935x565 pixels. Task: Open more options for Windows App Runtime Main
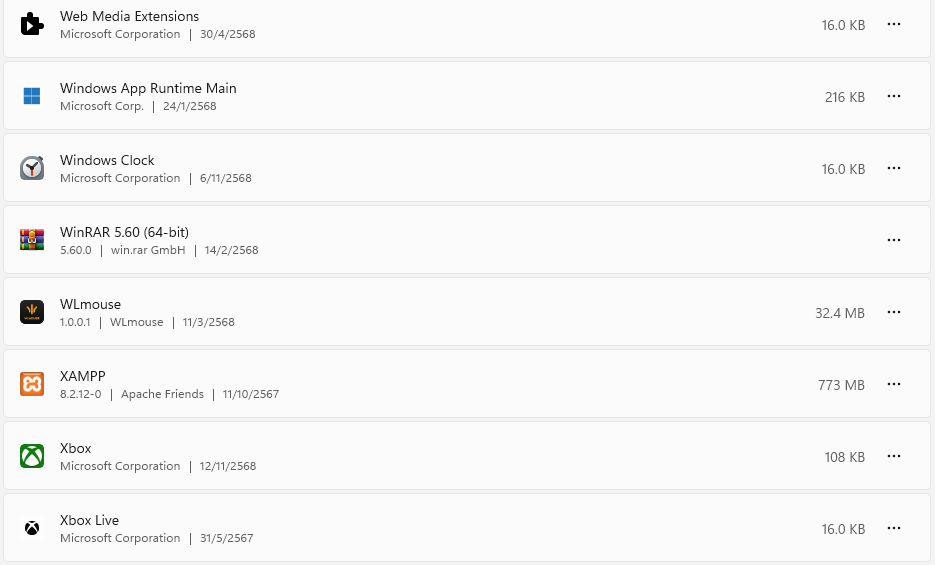tap(894, 96)
